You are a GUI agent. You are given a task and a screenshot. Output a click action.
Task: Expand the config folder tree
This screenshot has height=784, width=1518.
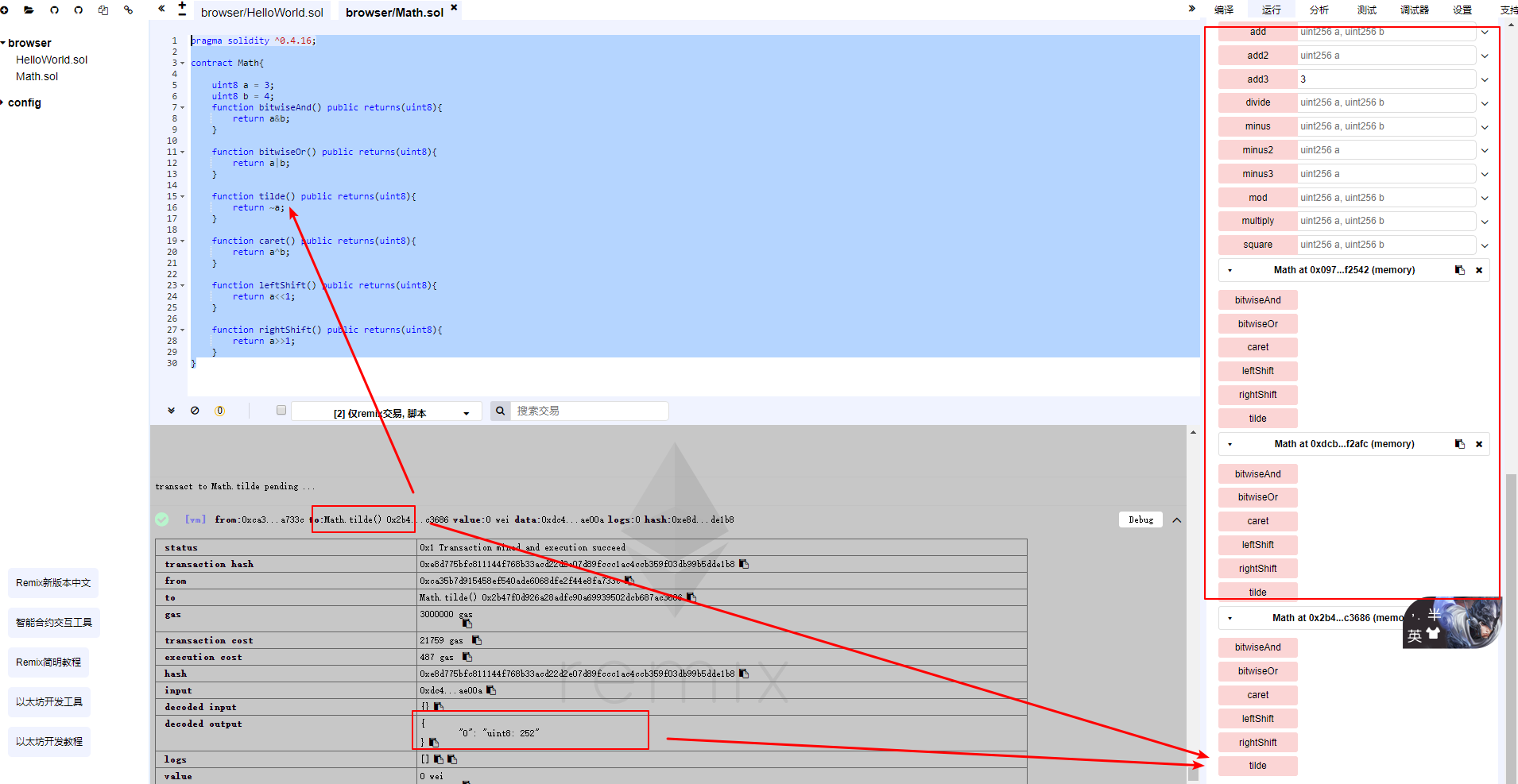(3, 102)
